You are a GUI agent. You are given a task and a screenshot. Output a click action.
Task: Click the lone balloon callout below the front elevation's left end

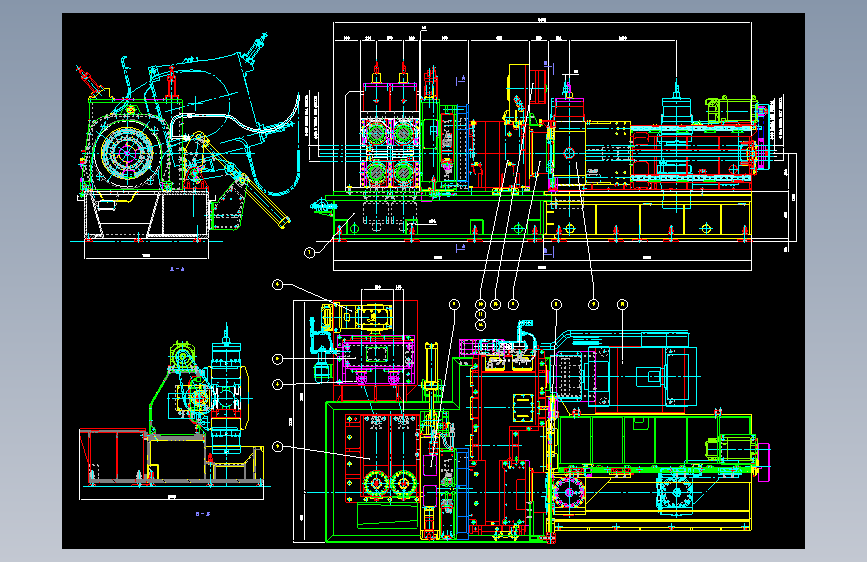pos(310,253)
